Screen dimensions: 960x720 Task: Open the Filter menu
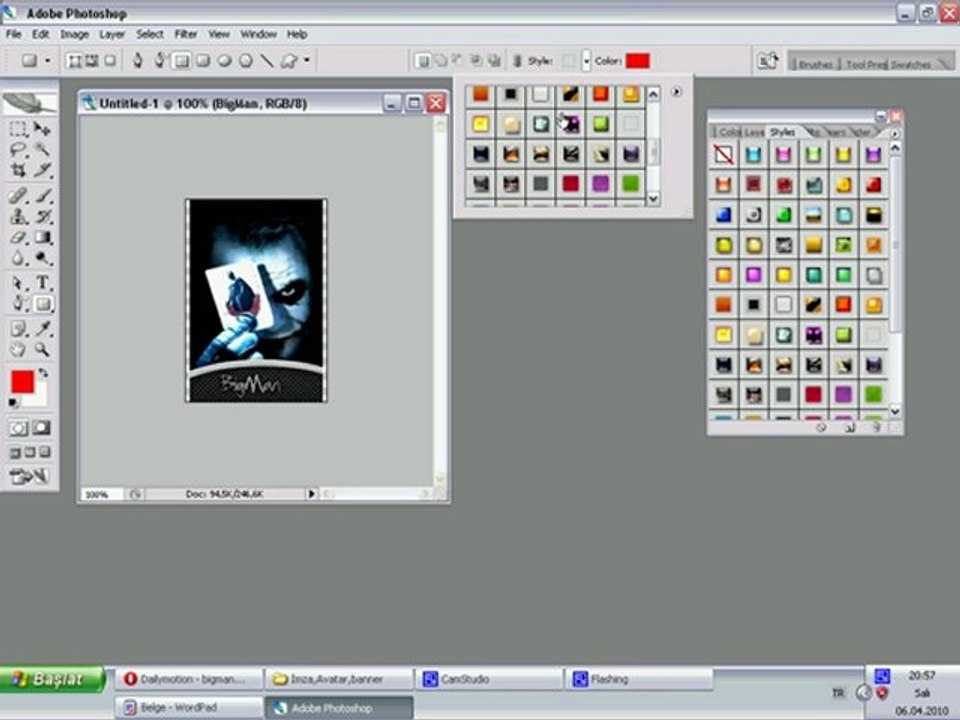click(186, 34)
